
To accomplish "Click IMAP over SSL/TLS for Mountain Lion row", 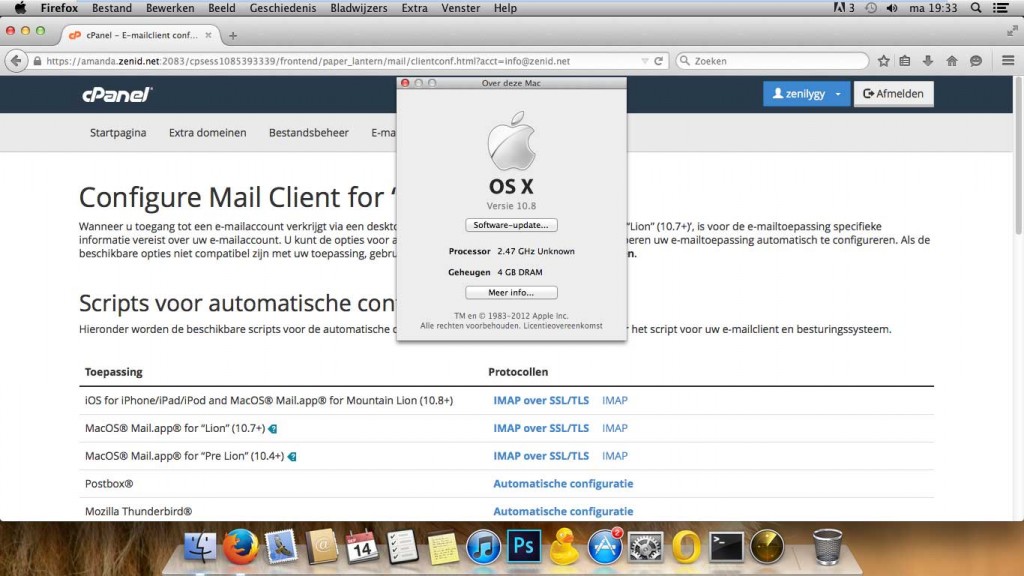I will [x=541, y=400].
